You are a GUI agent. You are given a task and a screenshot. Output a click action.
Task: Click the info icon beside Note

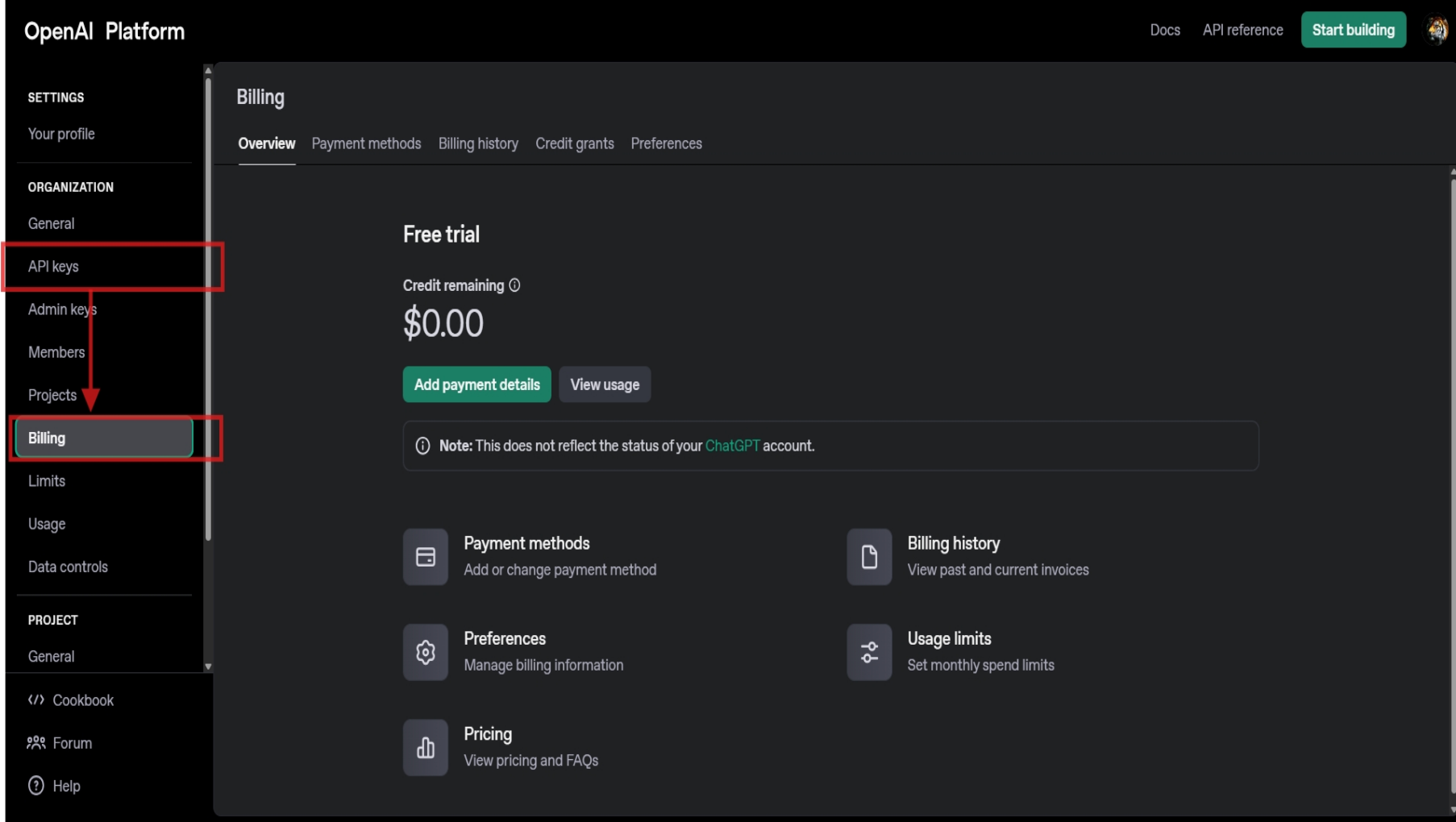[422, 446]
